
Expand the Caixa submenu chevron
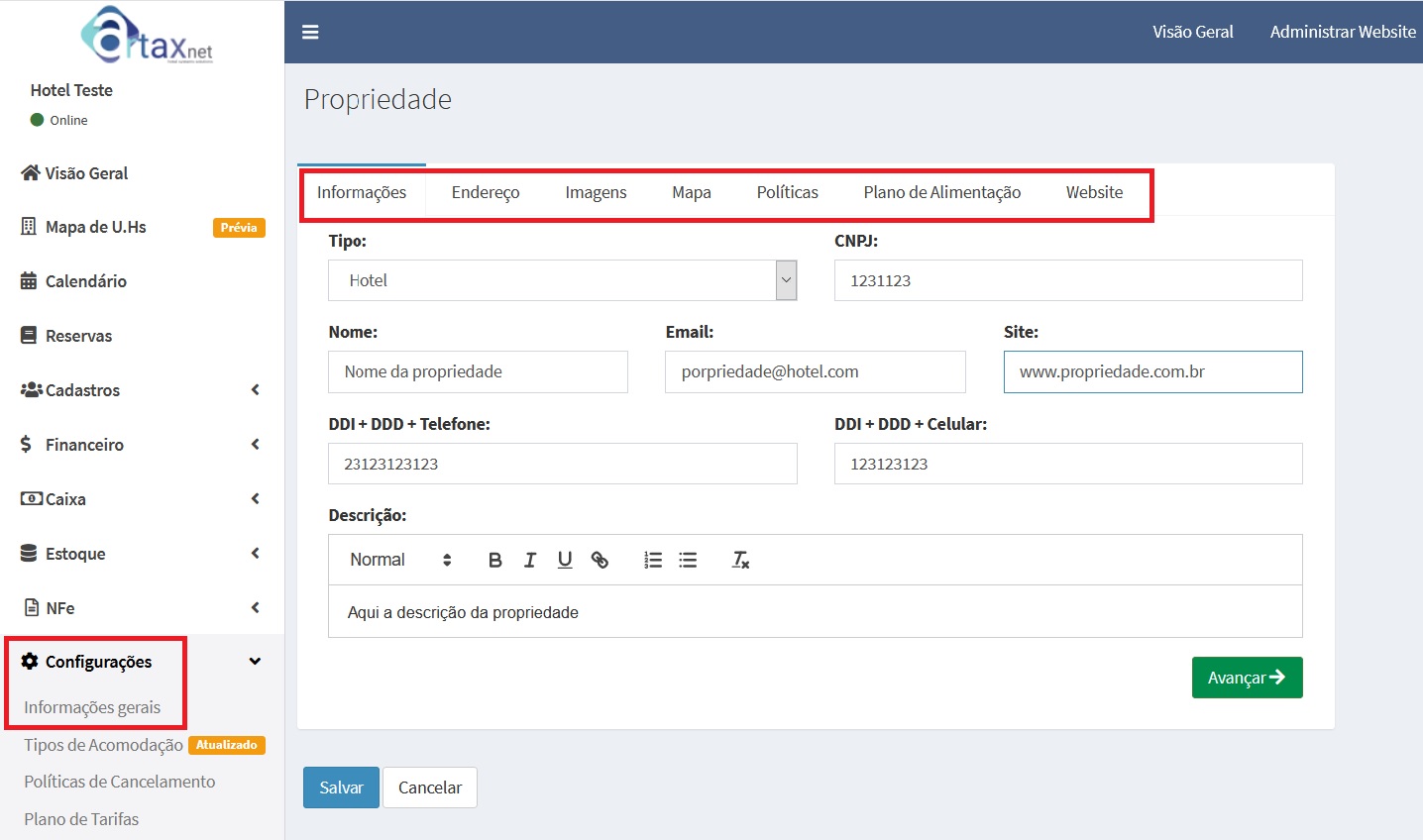(256, 499)
